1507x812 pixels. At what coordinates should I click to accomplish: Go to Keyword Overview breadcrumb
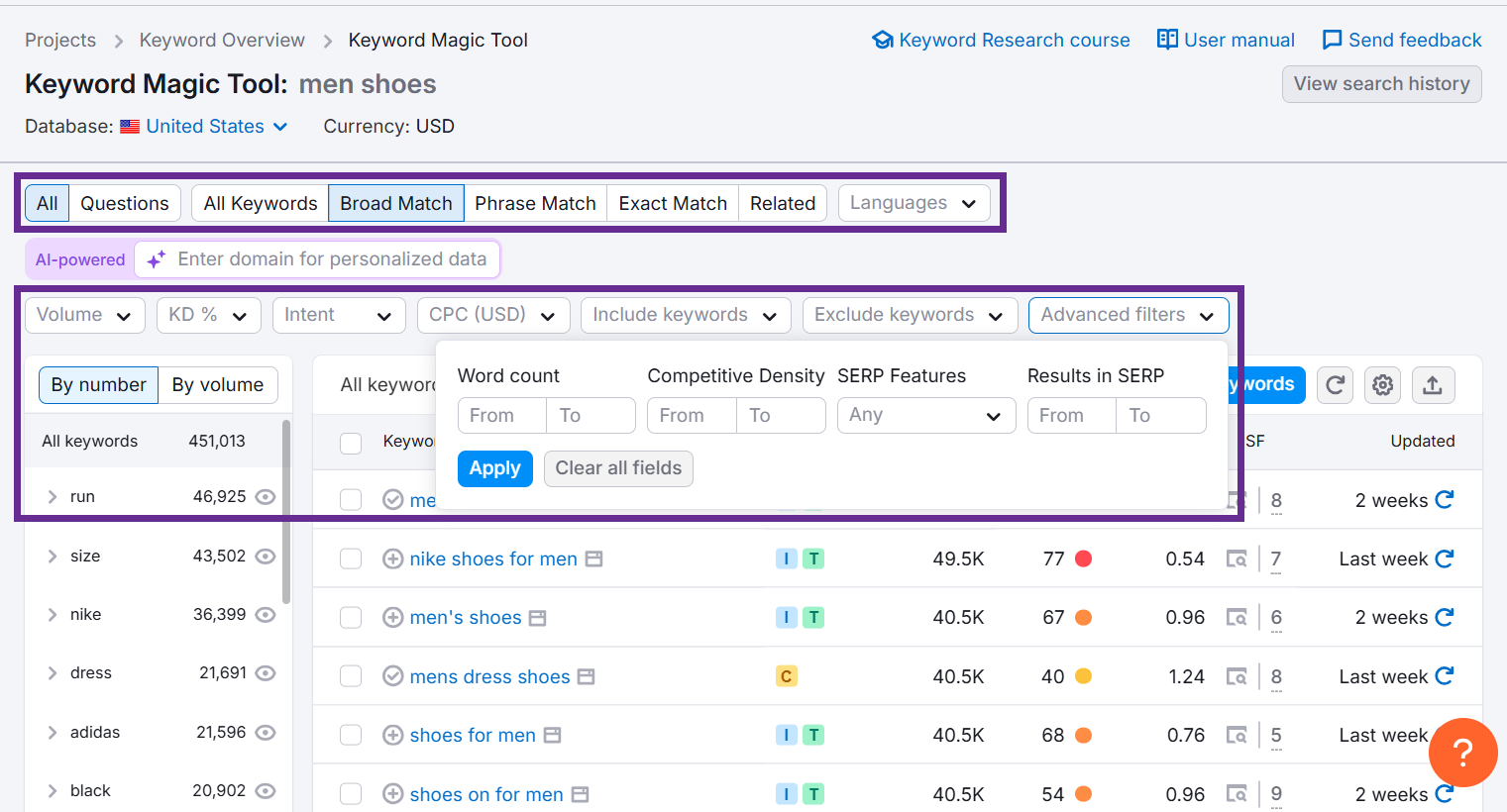click(x=222, y=40)
